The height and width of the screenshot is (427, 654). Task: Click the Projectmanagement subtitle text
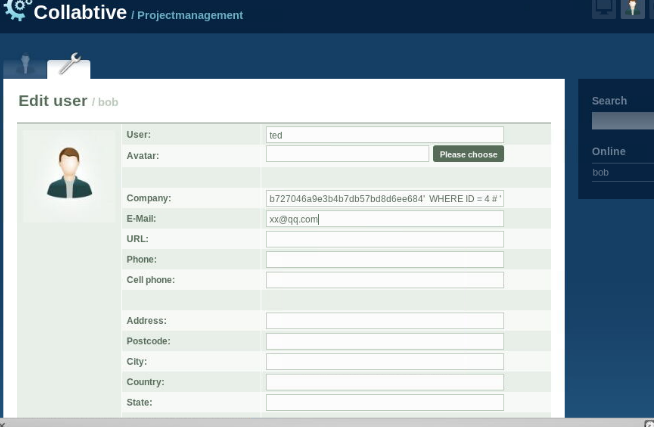[x=190, y=15]
